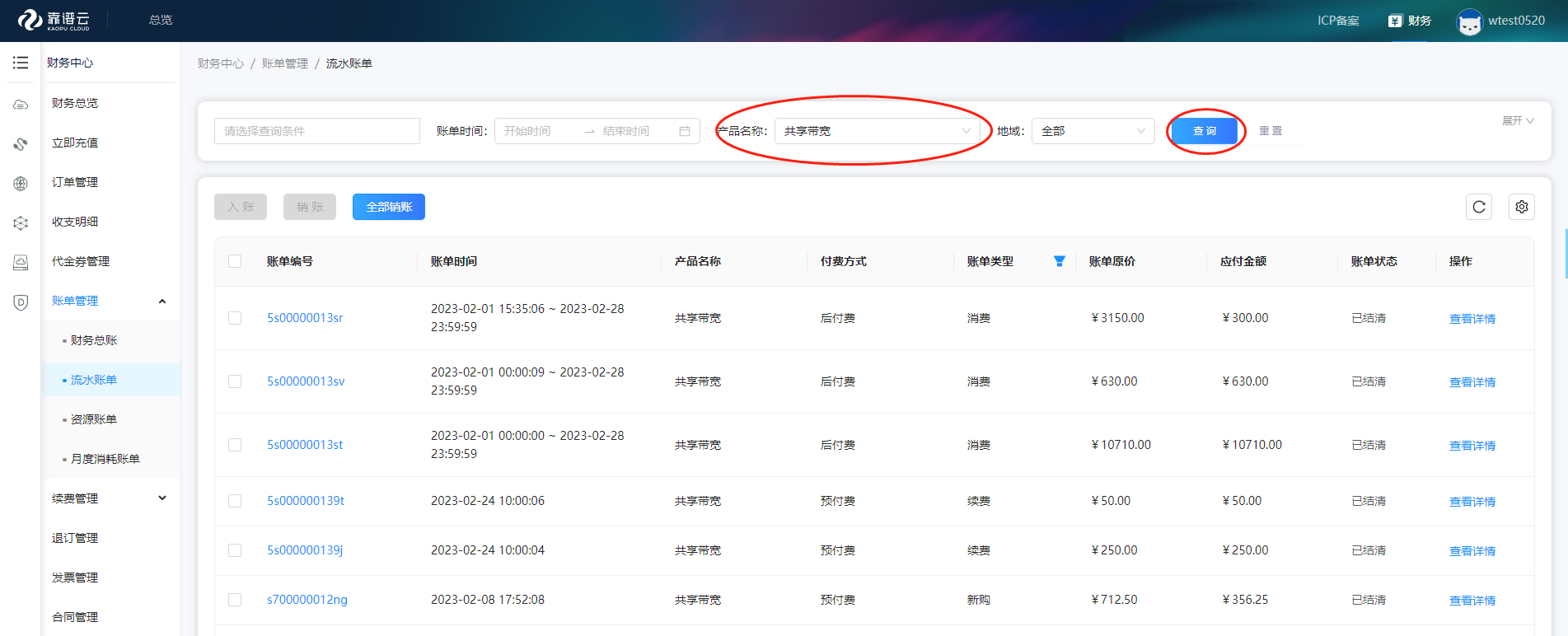Click the 请选择查询条件 search input field

(317, 131)
